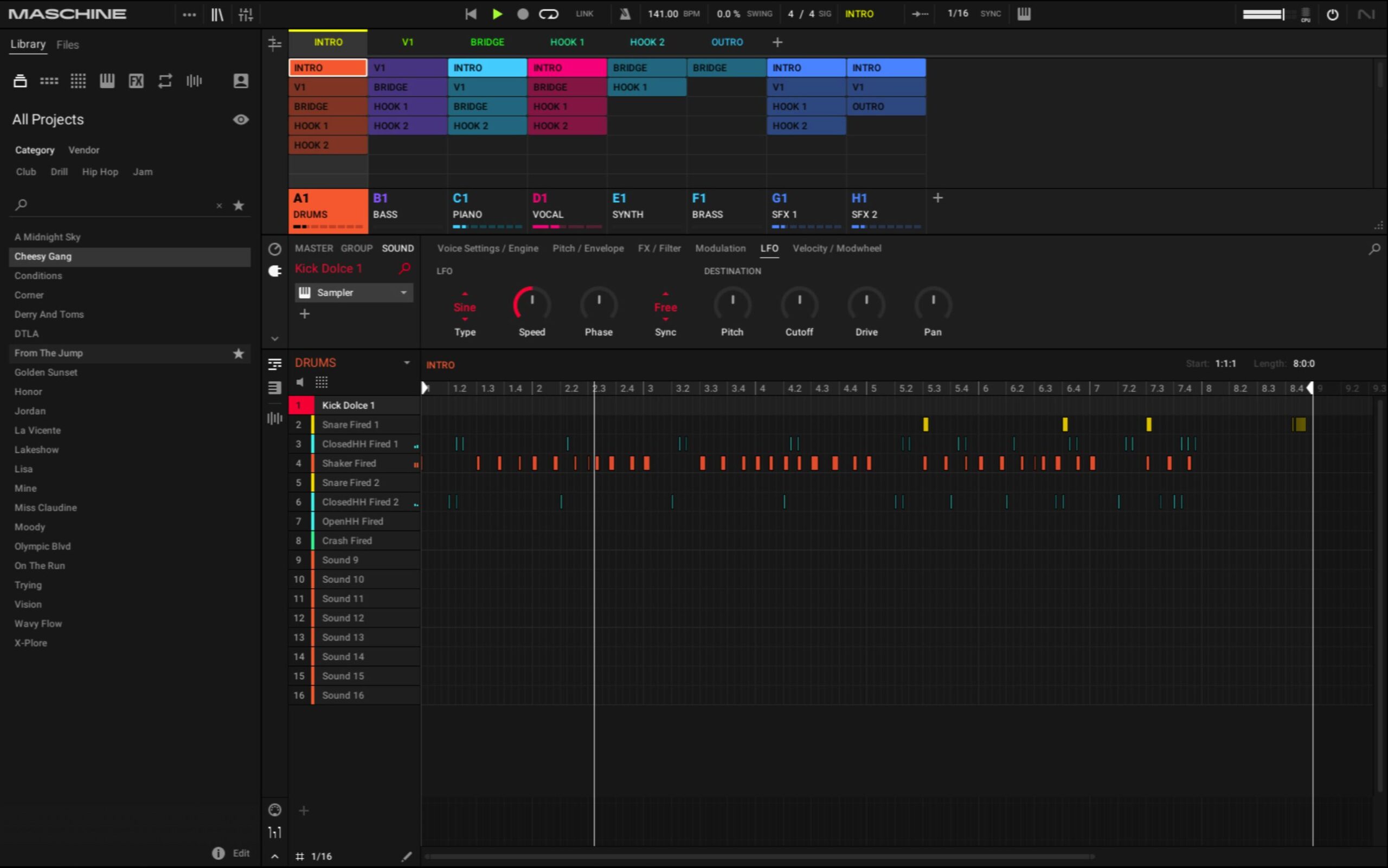Open the mixer view icon in header

tap(246, 14)
